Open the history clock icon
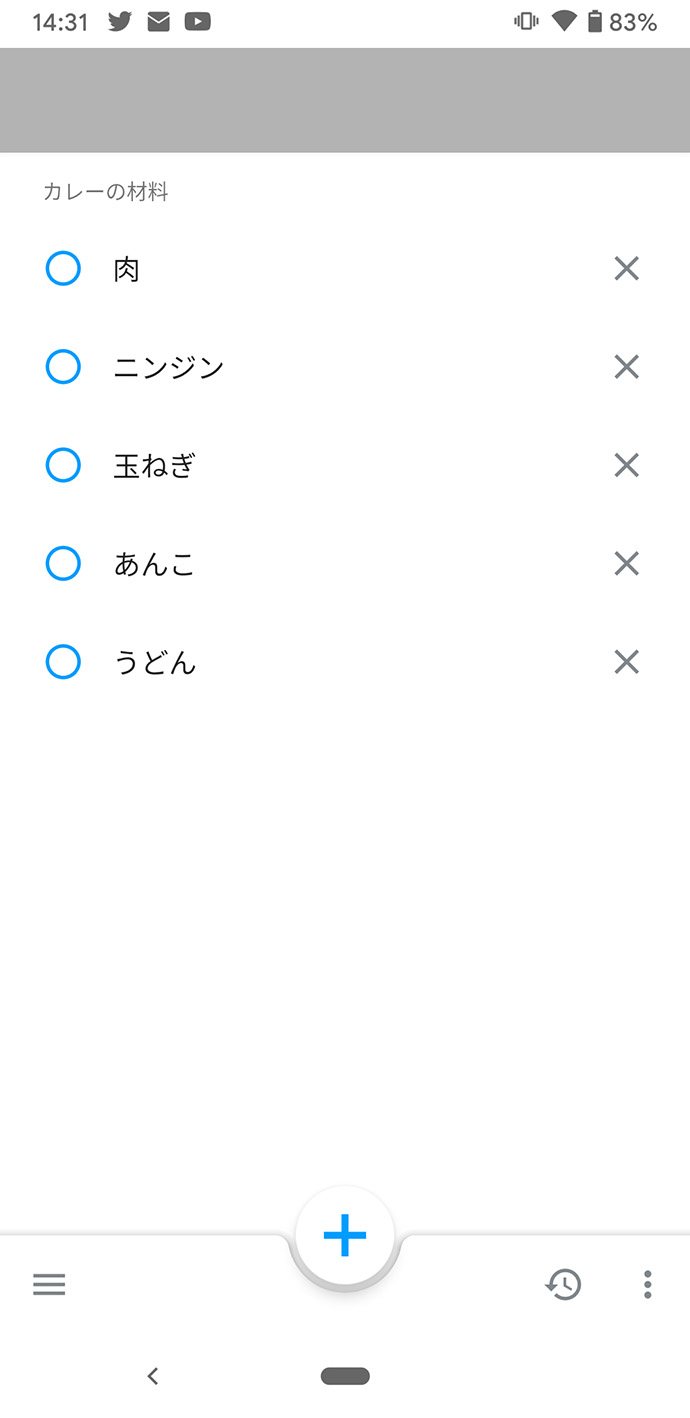Viewport: 690px width, 1418px height. [x=564, y=1285]
